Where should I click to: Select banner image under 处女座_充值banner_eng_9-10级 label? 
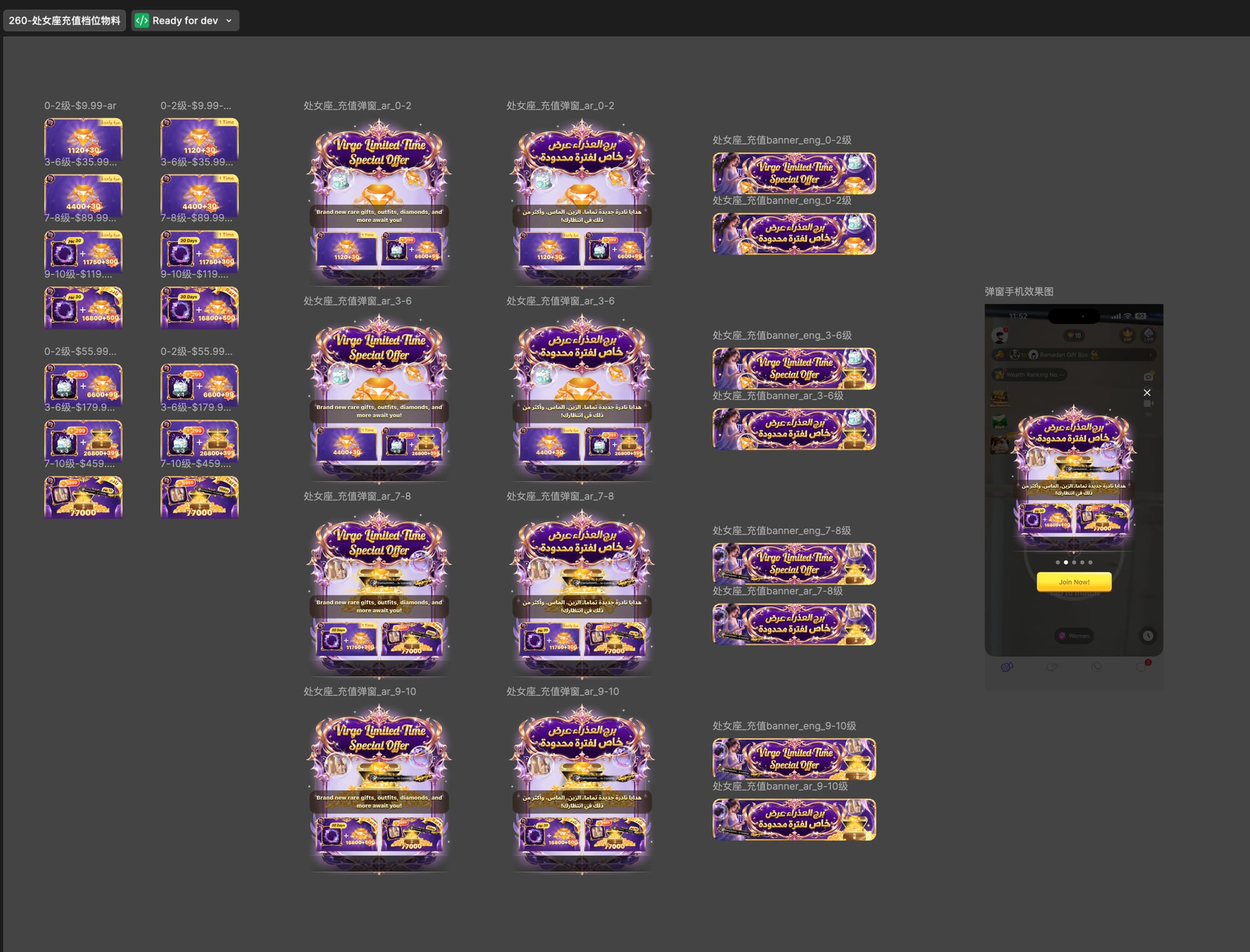794,759
